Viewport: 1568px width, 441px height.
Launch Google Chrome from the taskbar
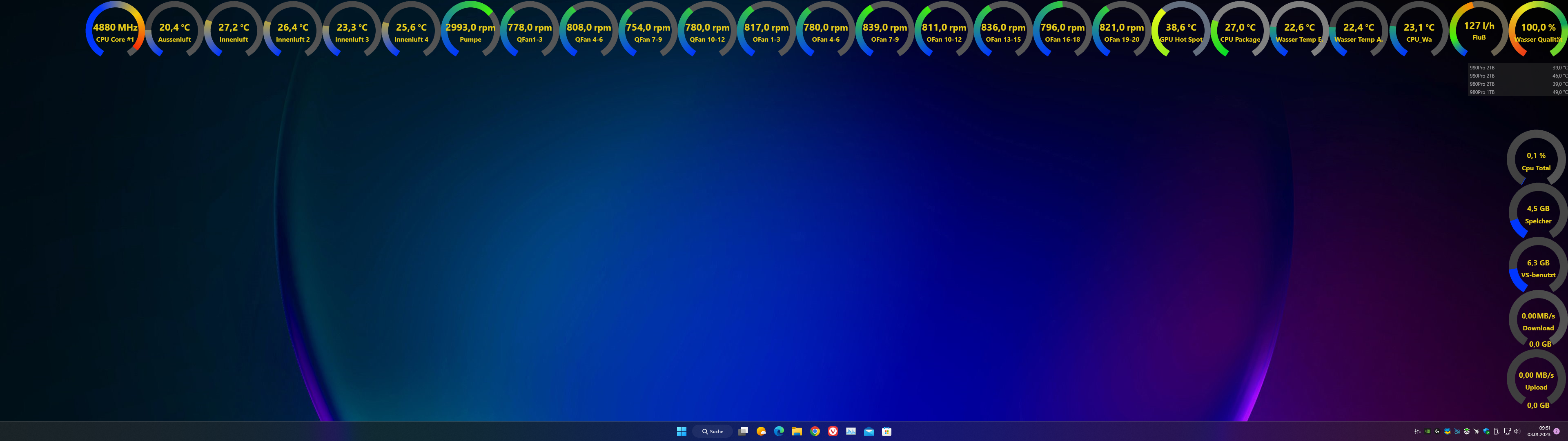(x=815, y=431)
